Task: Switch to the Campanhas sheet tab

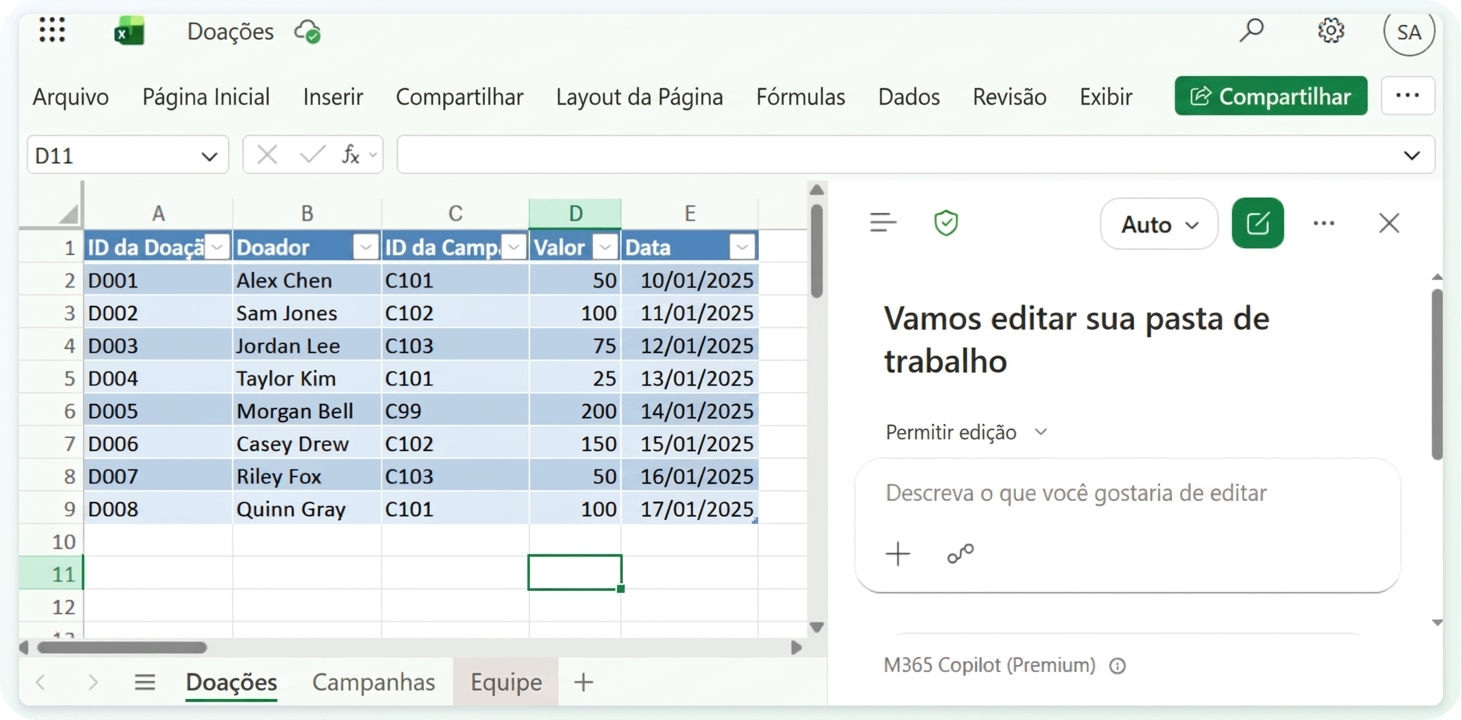Action: 374,682
